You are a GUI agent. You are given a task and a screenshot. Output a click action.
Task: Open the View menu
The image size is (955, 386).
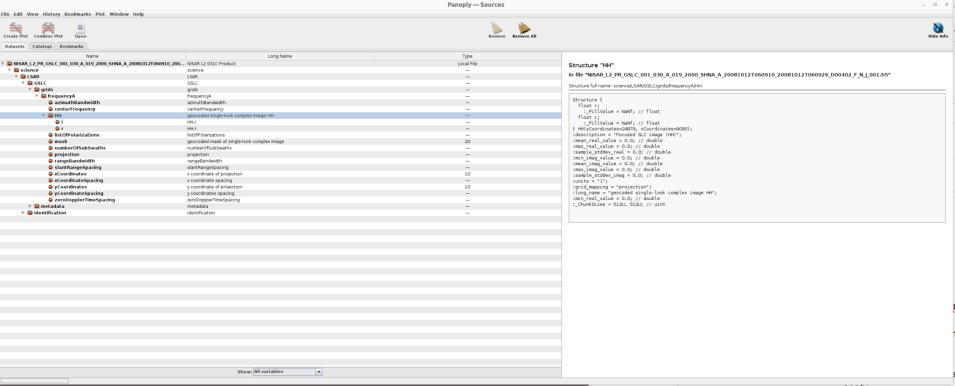32,14
